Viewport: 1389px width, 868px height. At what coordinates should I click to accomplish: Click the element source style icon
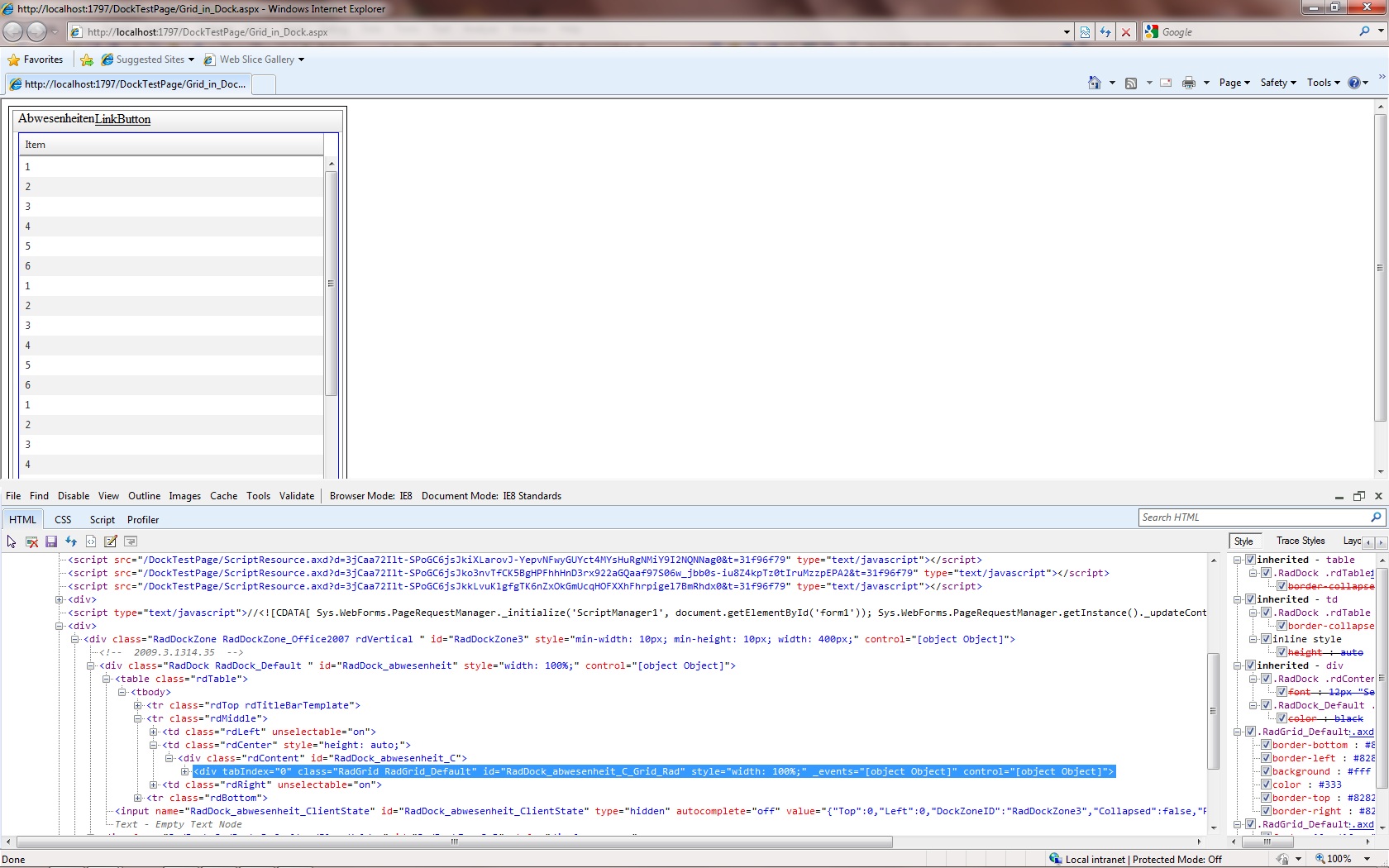pyautogui.click(x=91, y=541)
